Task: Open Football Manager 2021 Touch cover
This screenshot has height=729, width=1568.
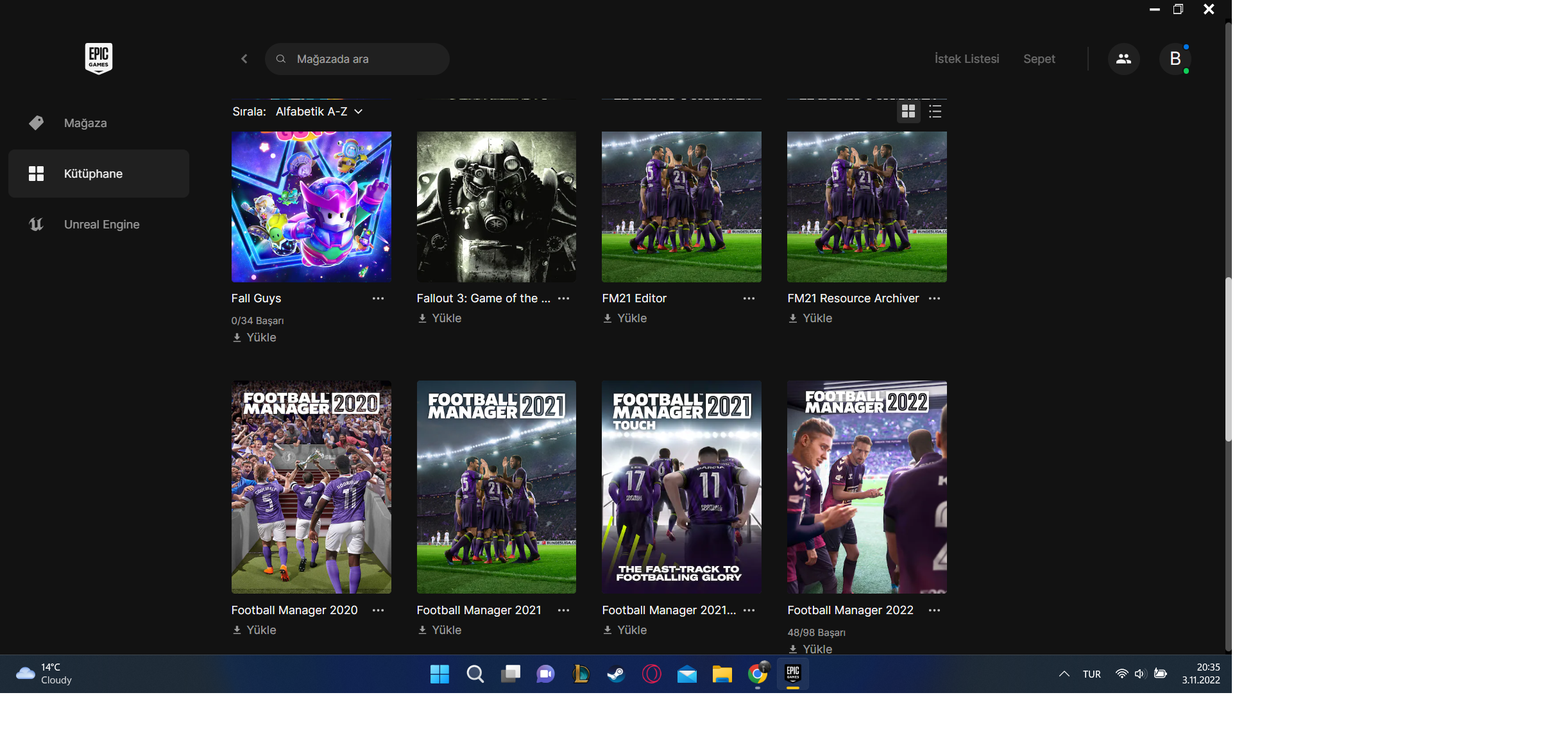Action: (x=681, y=487)
